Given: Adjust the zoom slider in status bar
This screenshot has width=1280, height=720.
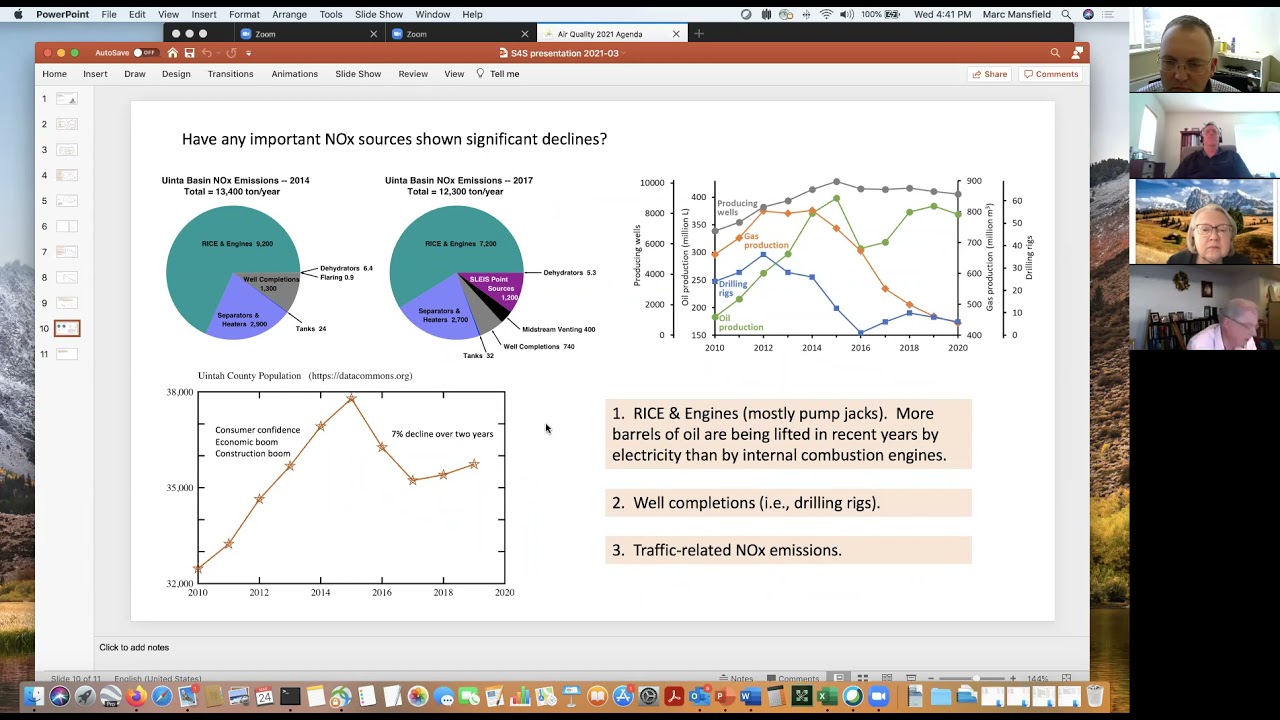Looking at the screenshot, I should point(976,679).
